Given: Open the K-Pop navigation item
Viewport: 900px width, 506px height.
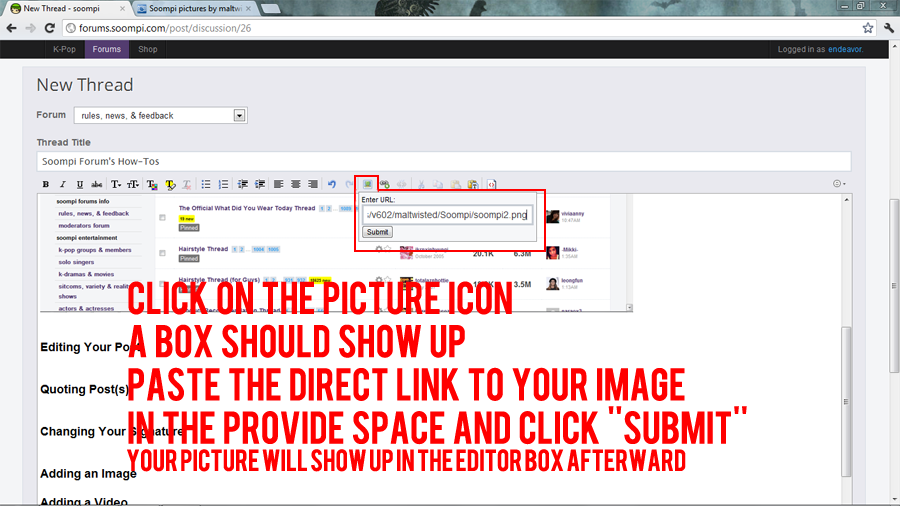Looking at the screenshot, I should [64, 49].
